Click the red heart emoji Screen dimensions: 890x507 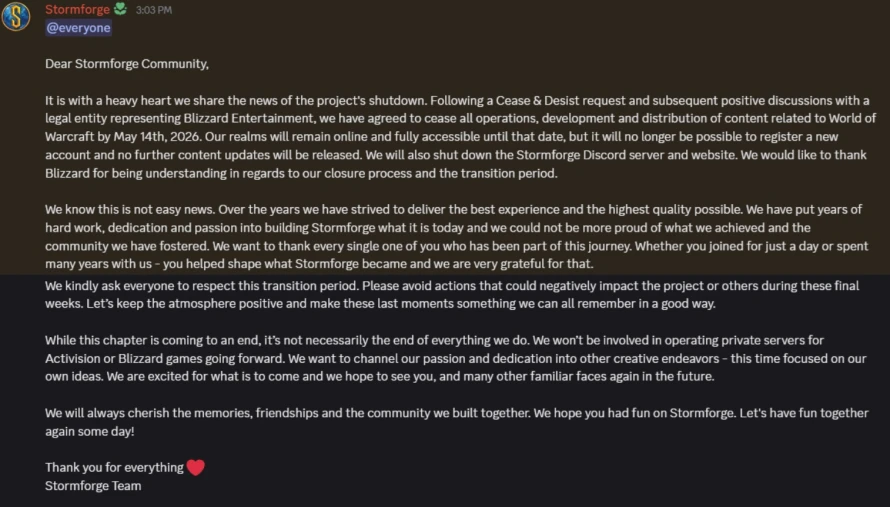196,467
